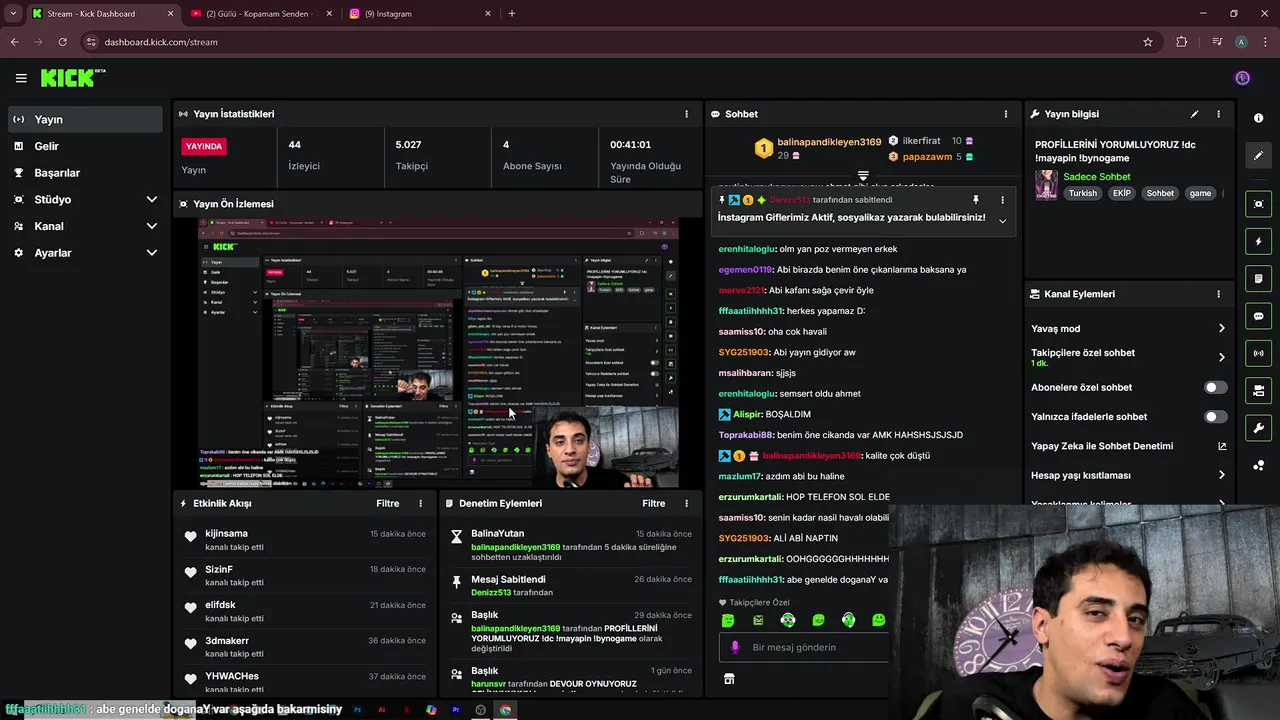Open Yayın İstatistikleri three-dot menu

pyautogui.click(x=686, y=114)
